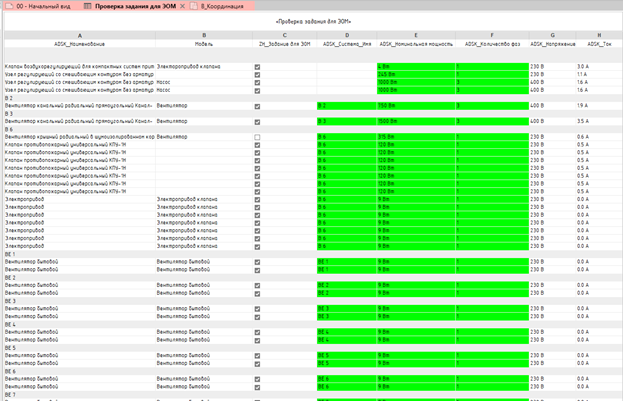Select column header B
This screenshot has width=623, height=401.
pyautogui.click(x=204, y=35)
